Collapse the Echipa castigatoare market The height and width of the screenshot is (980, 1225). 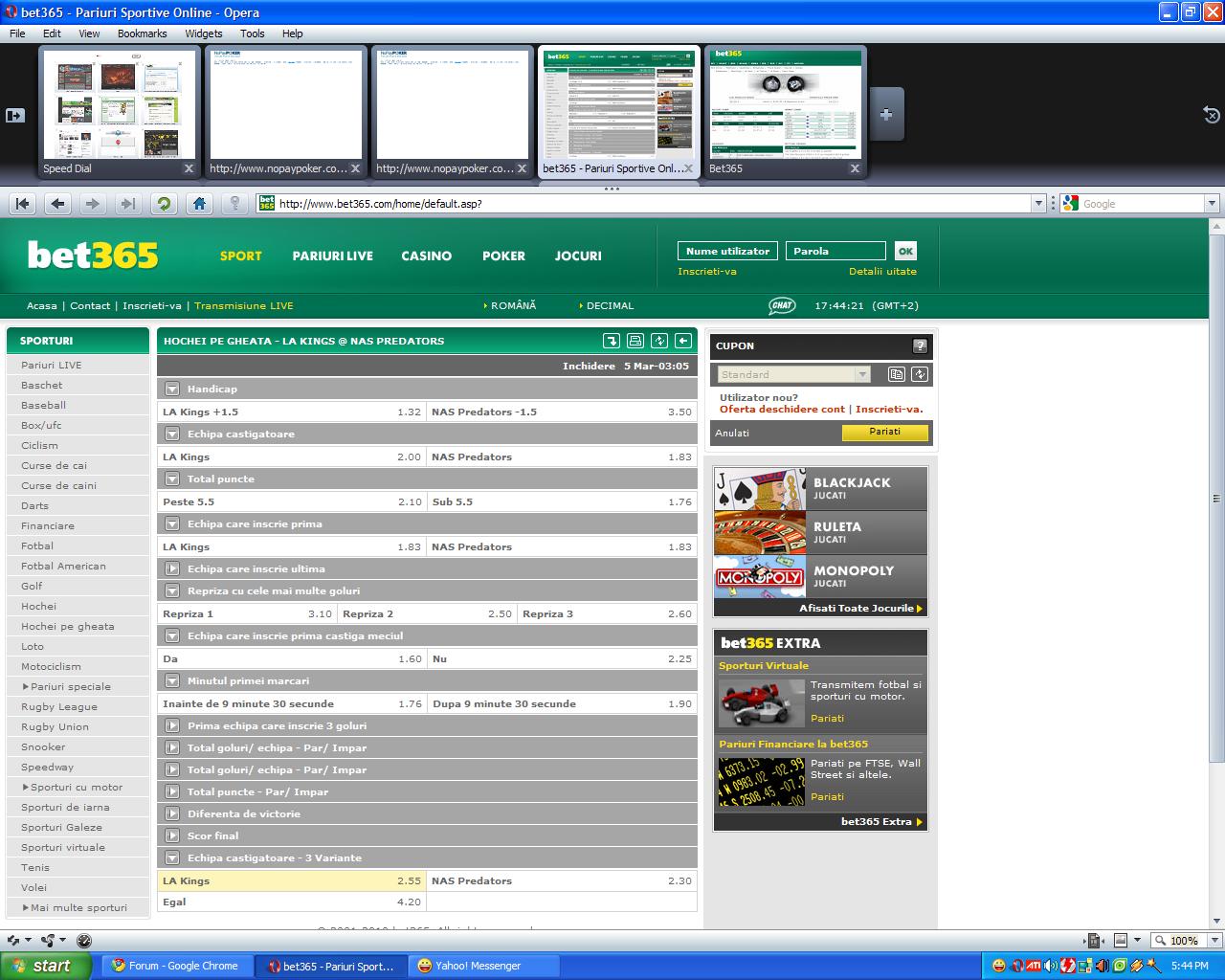tap(172, 434)
